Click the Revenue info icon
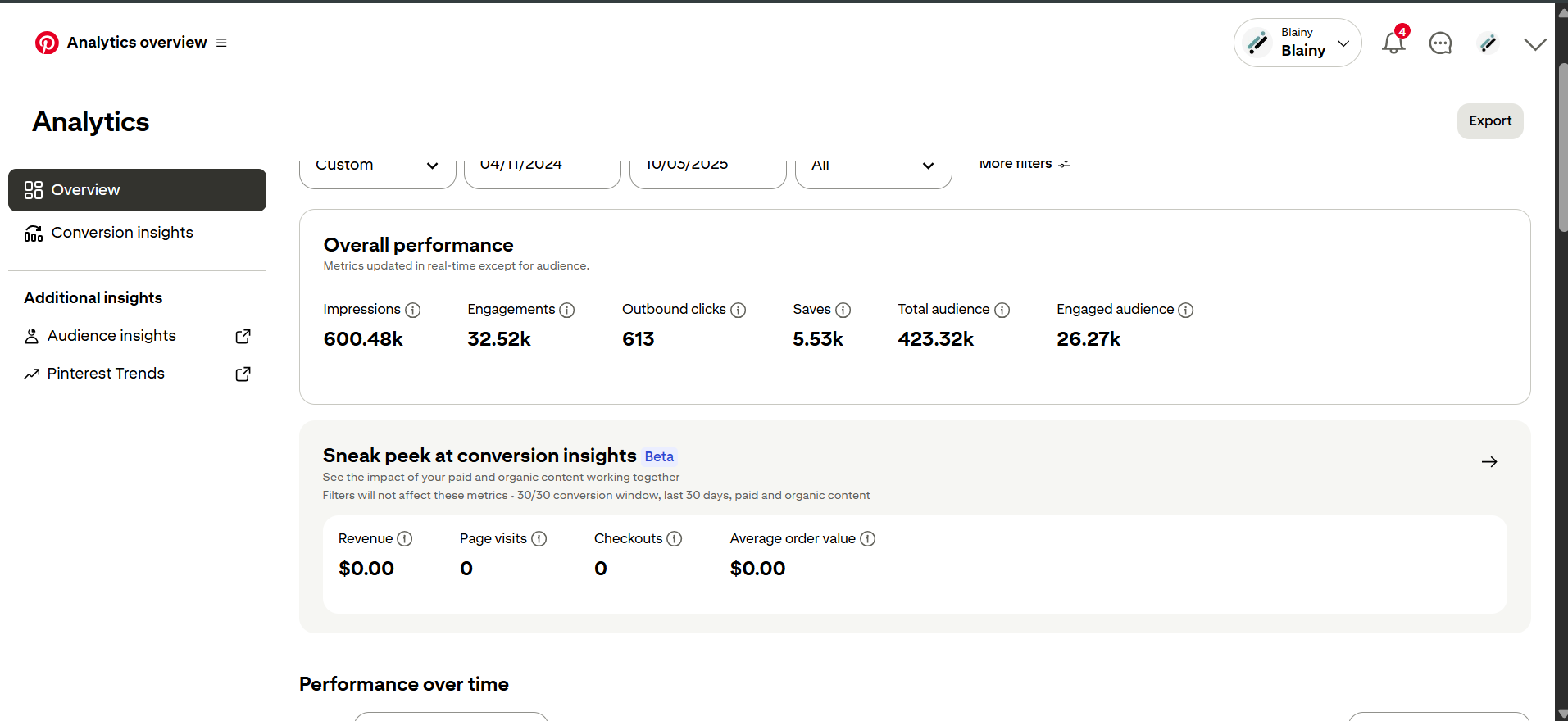The height and width of the screenshot is (721, 1568). 404,539
